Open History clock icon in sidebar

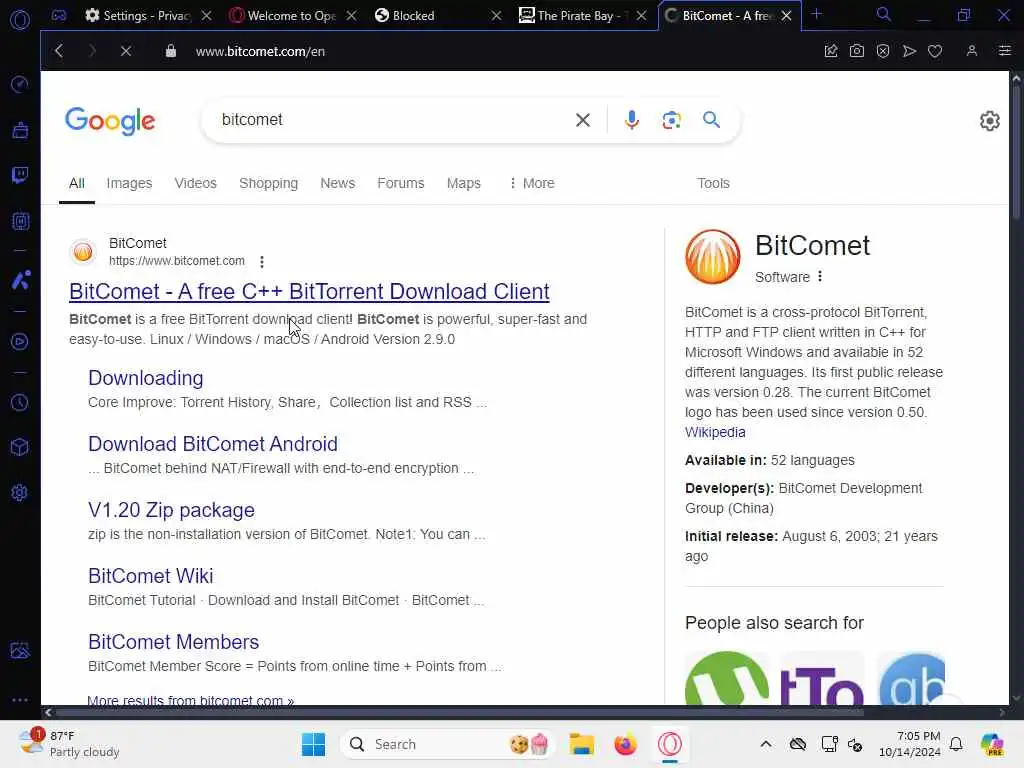tap(20, 402)
